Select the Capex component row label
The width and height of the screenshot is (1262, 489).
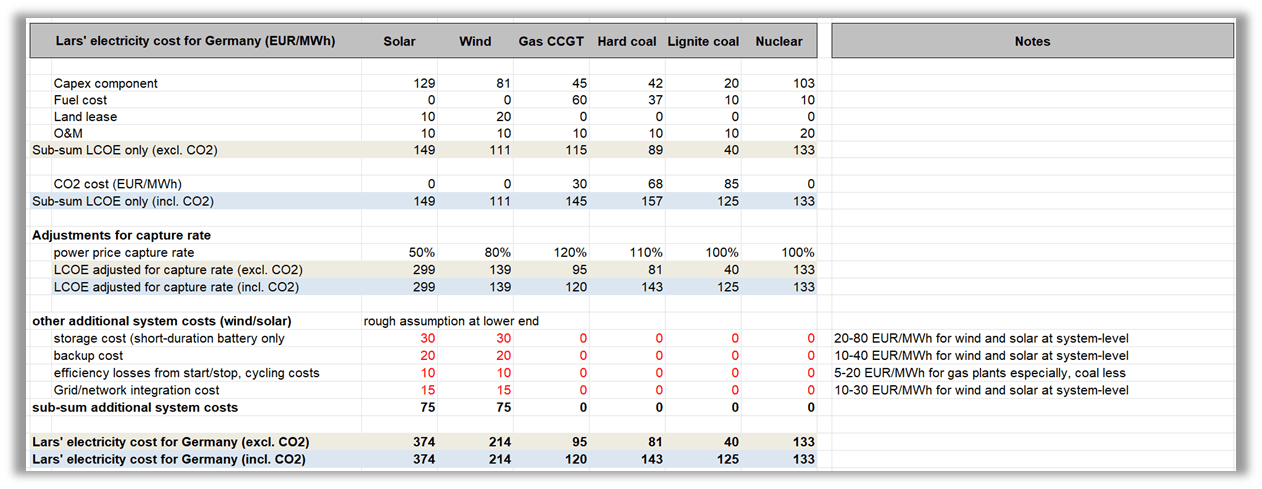tap(106, 84)
